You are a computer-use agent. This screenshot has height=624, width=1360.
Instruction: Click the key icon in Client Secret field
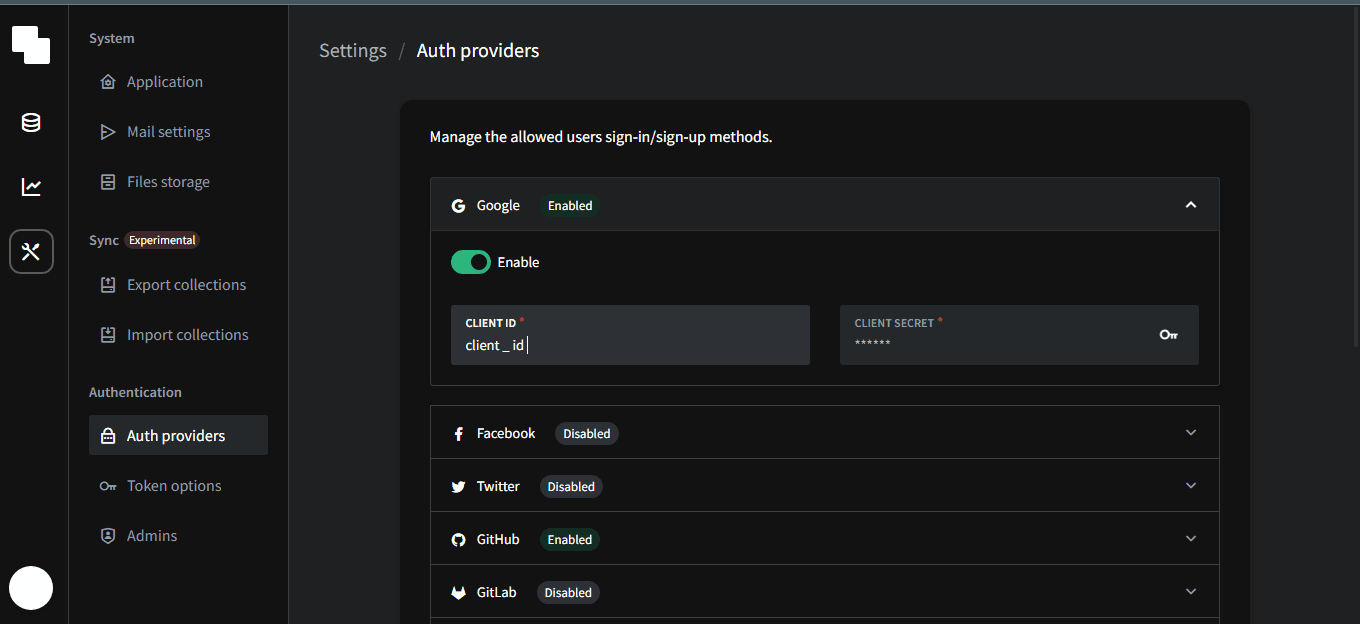click(x=1168, y=334)
